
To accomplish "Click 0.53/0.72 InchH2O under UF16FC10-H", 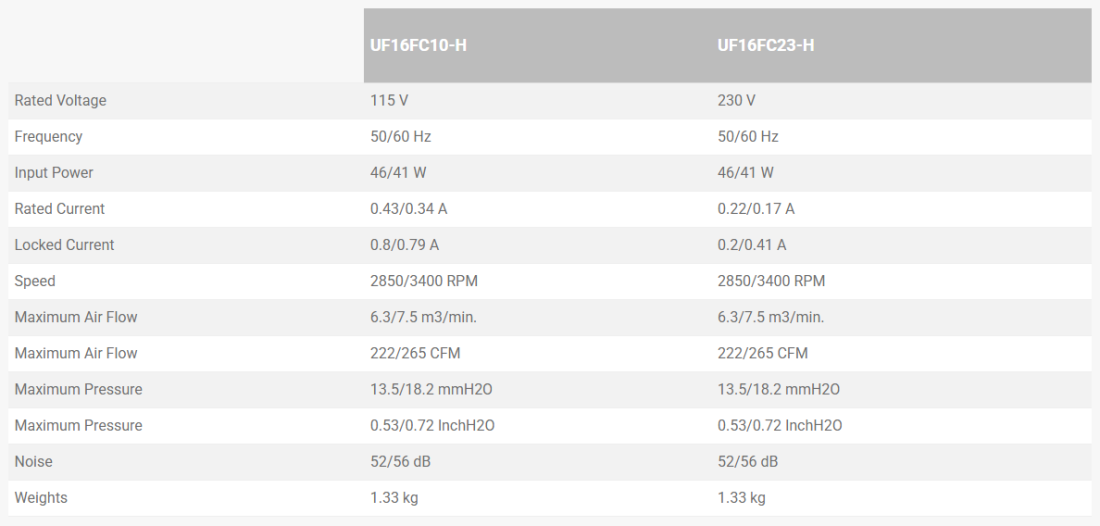I will 432,425.
